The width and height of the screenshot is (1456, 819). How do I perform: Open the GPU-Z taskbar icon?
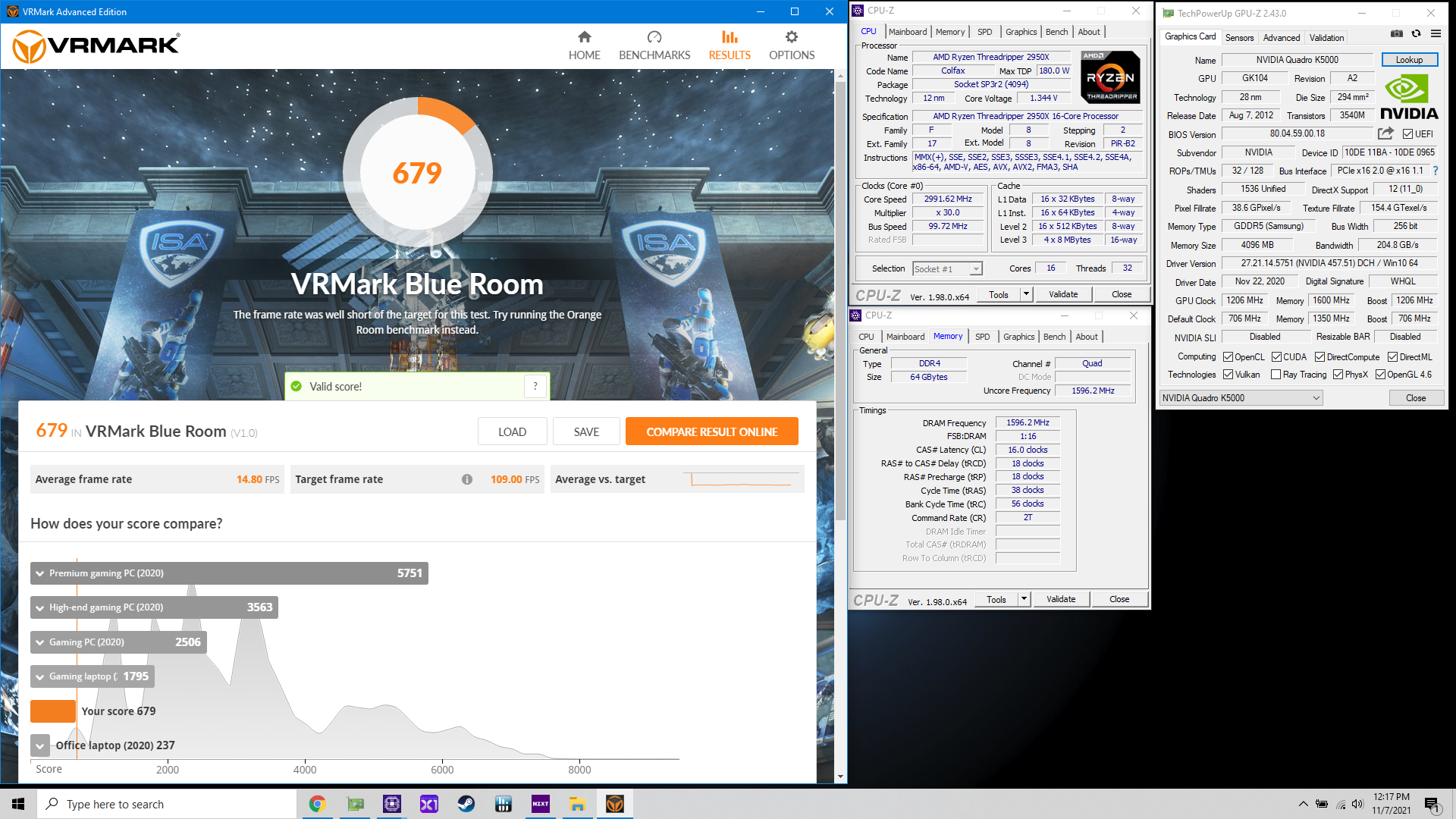point(355,804)
